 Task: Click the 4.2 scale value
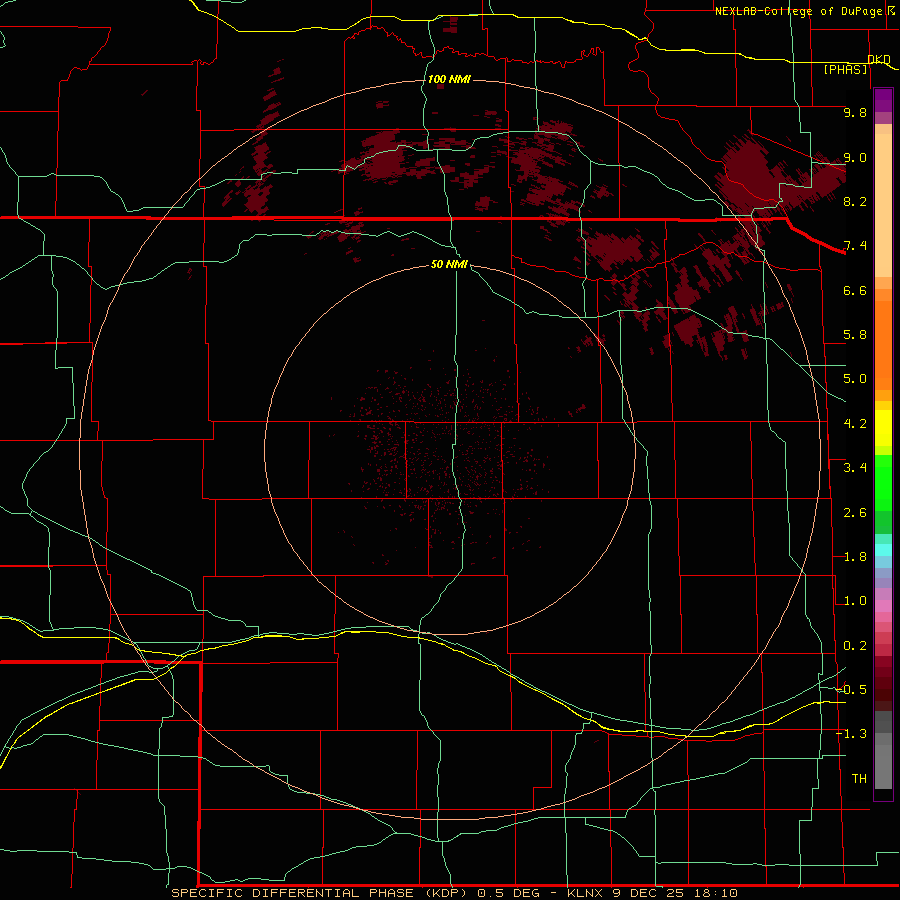855,424
